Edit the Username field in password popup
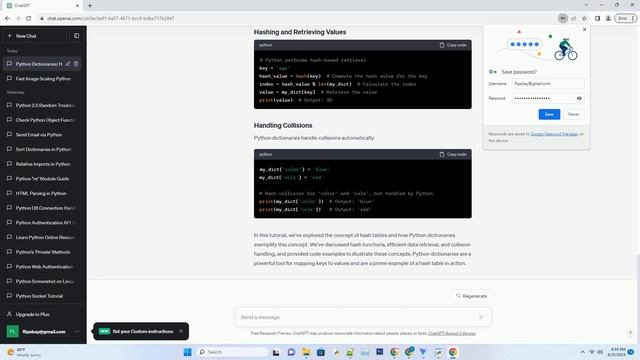The image size is (640, 360). [x=548, y=84]
